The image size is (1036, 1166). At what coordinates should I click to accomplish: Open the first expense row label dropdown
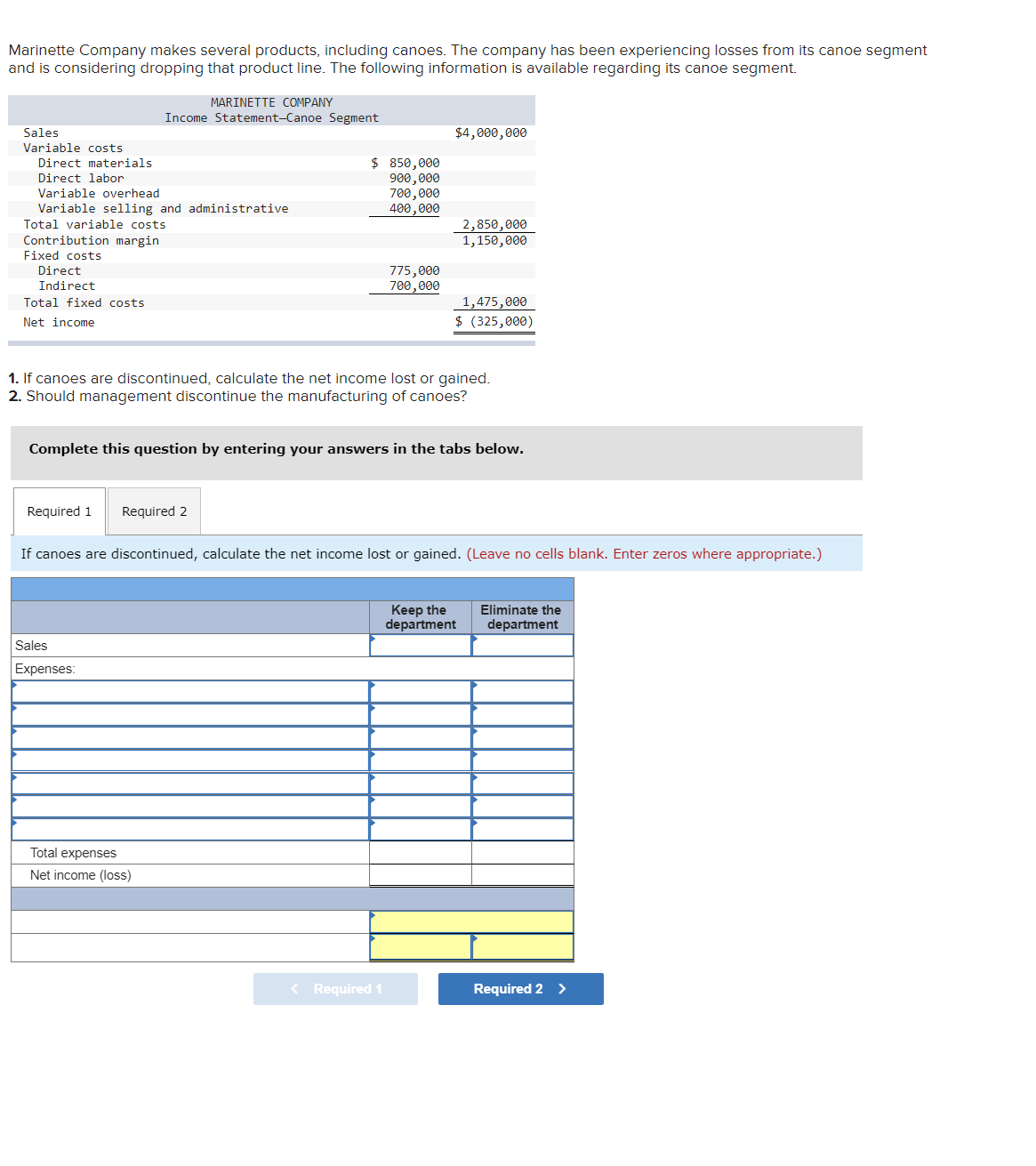(x=189, y=691)
